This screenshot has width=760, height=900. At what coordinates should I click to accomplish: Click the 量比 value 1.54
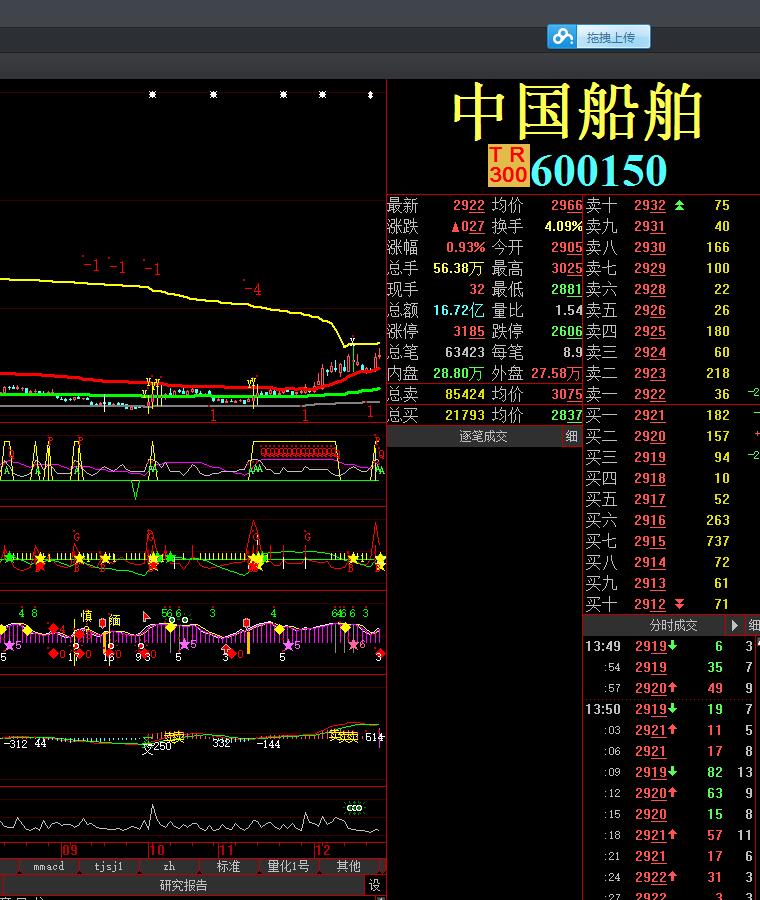pos(569,311)
